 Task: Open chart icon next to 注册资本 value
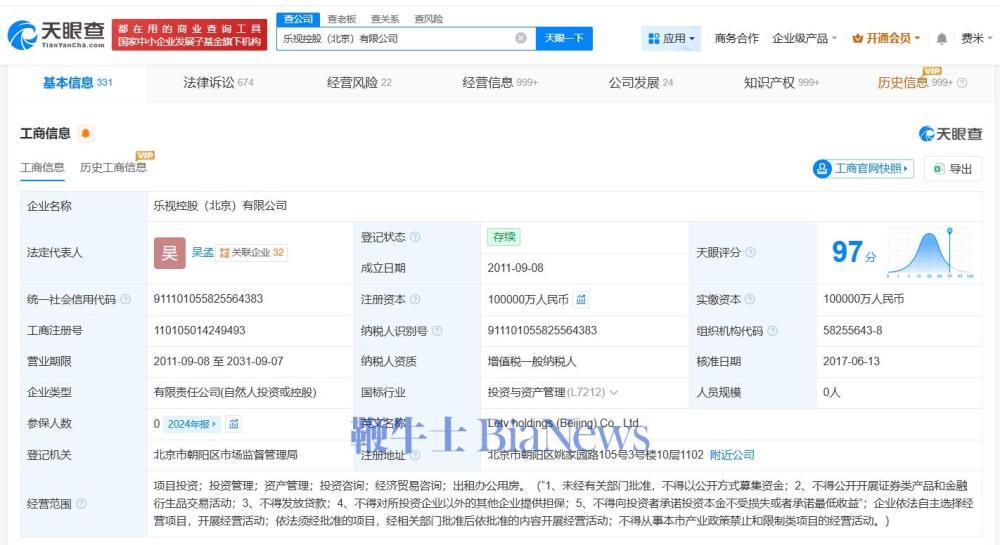581,299
